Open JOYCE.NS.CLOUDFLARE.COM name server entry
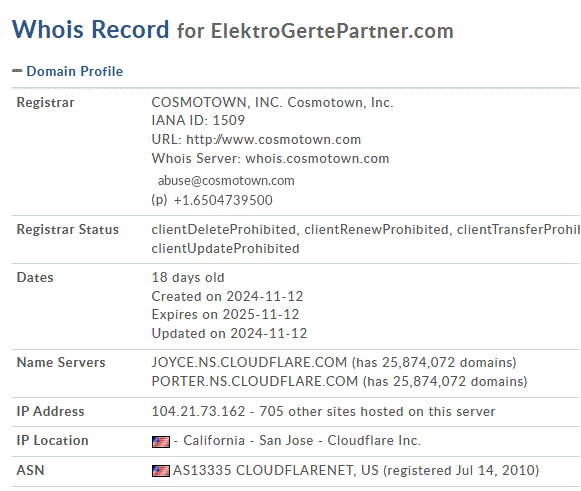The width and height of the screenshot is (581, 491). coord(249,362)
